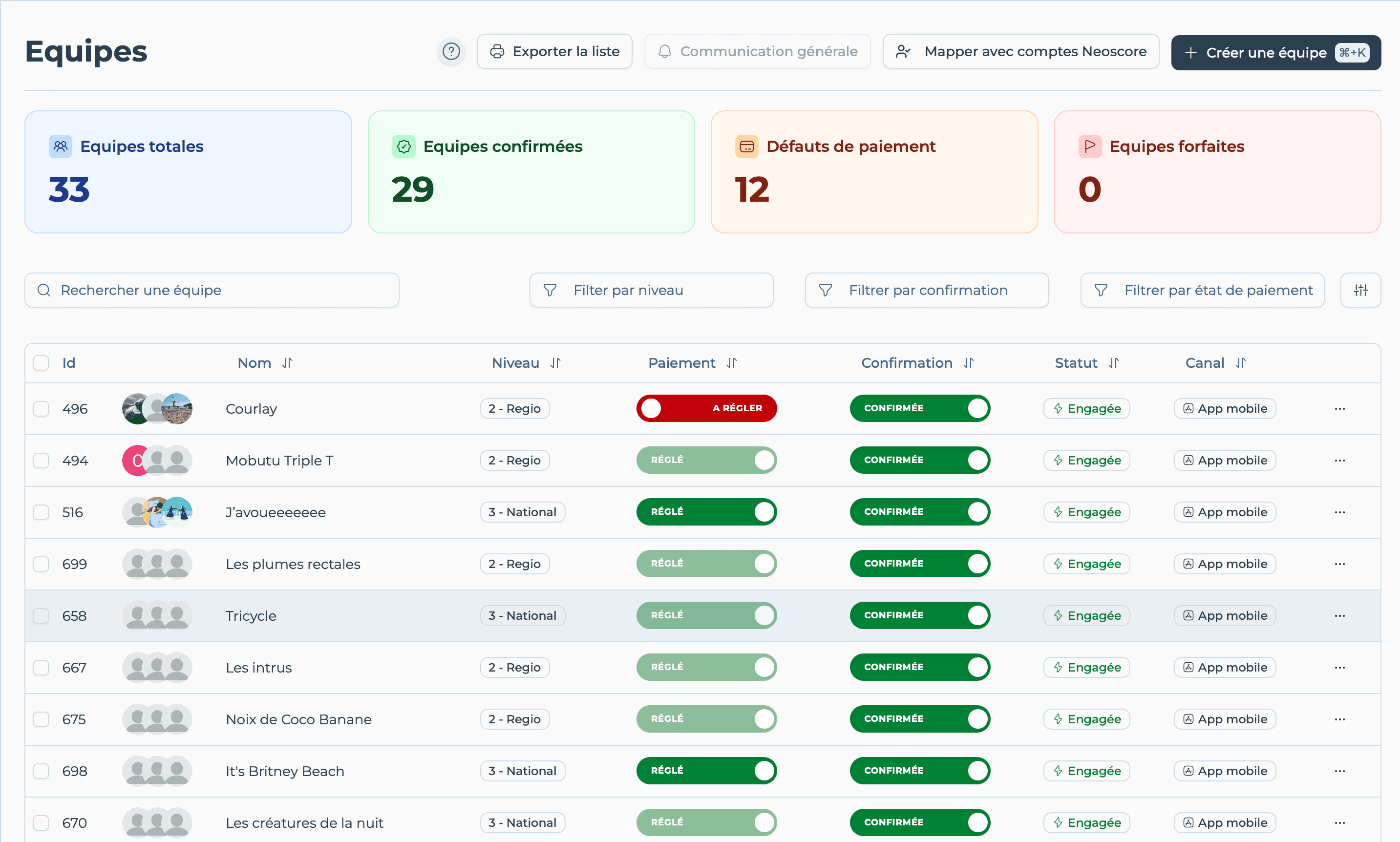Open more options for Tricycle row
This screenshot has width=1400, height=842.
tap(1340, 615)
